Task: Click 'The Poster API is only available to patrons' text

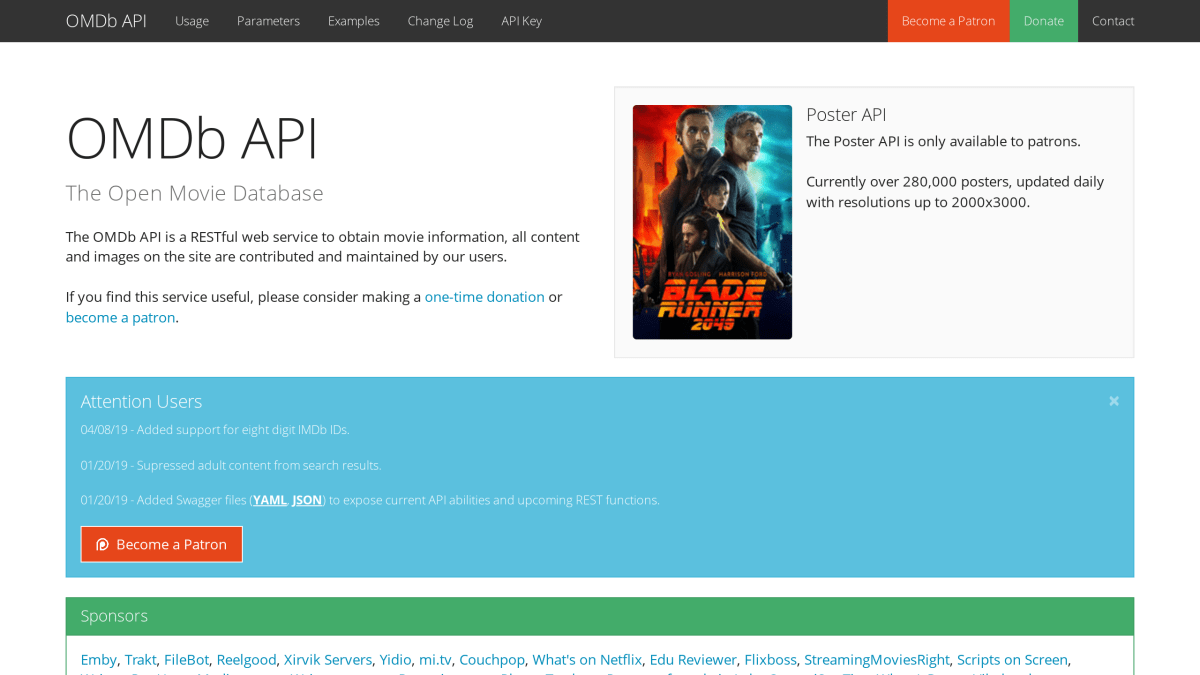Action: (943, 141)
